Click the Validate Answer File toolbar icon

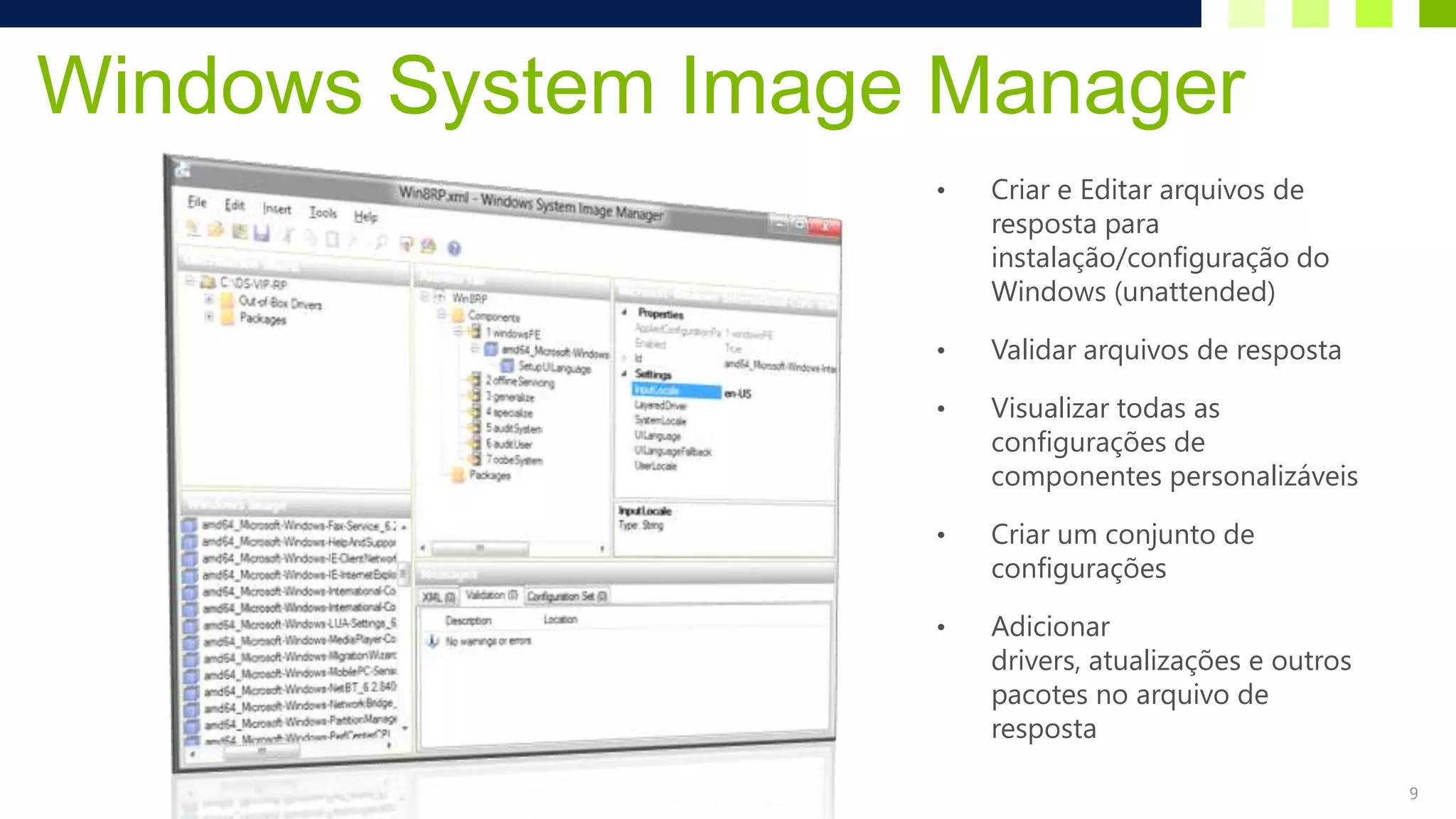(x=406, y=245)
